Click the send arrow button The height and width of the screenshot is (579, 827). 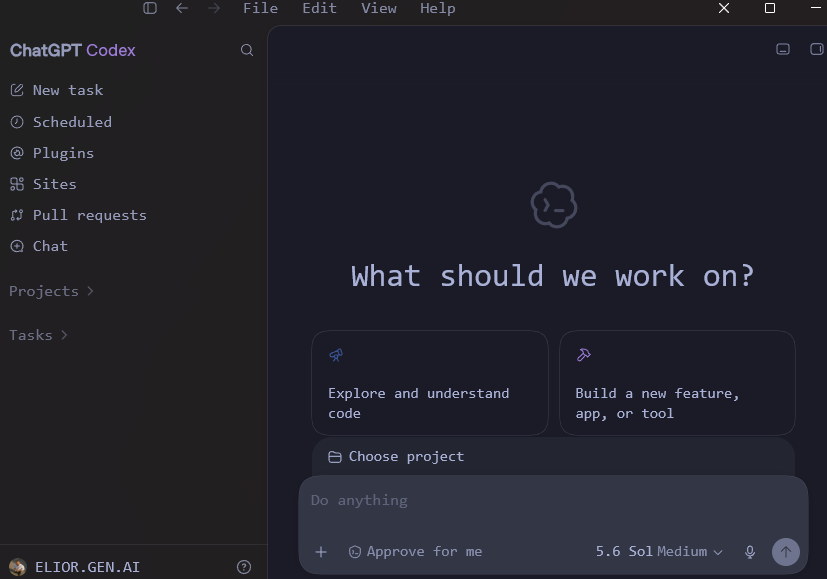786,552
